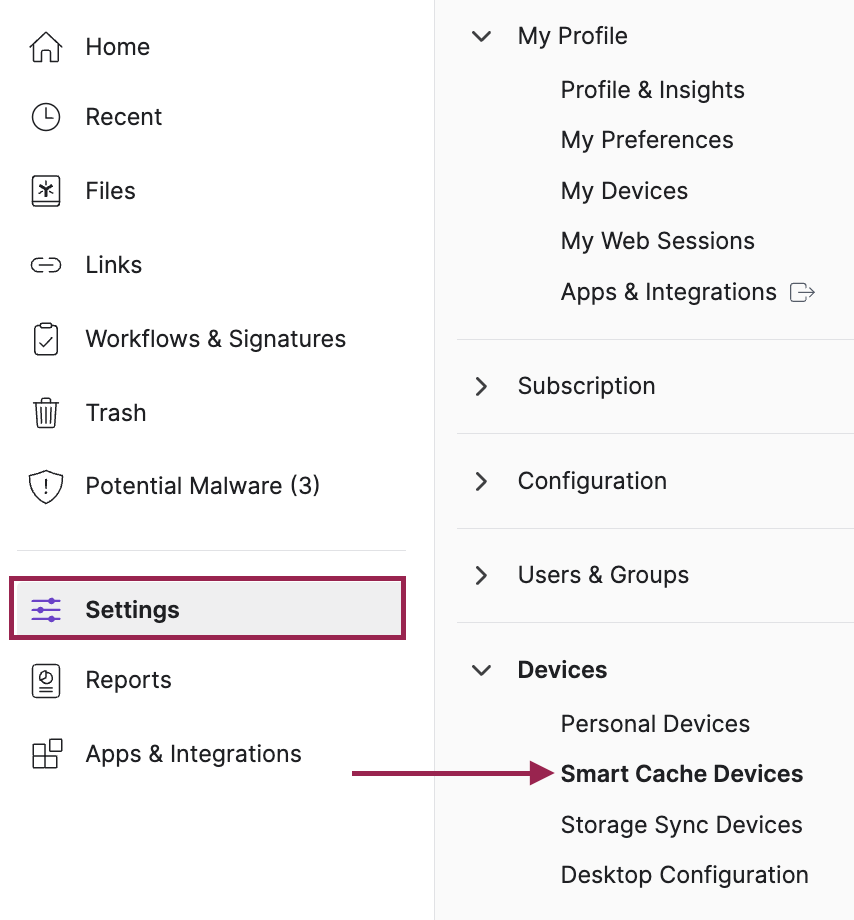The width and height of the screenshot is (854, 920).
Task: Open Recent via the clock icon
Action: pos(46,117)
